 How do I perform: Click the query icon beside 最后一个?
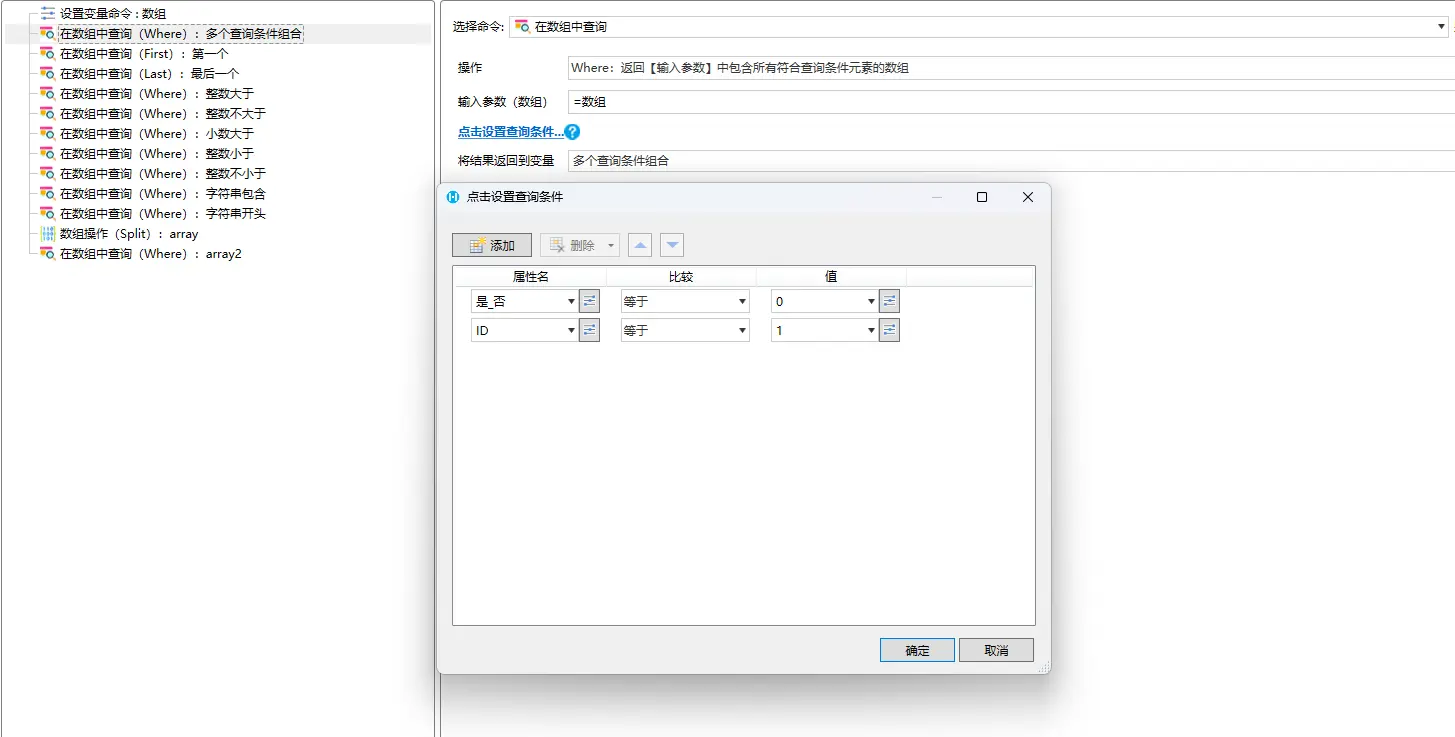[47, 74]
